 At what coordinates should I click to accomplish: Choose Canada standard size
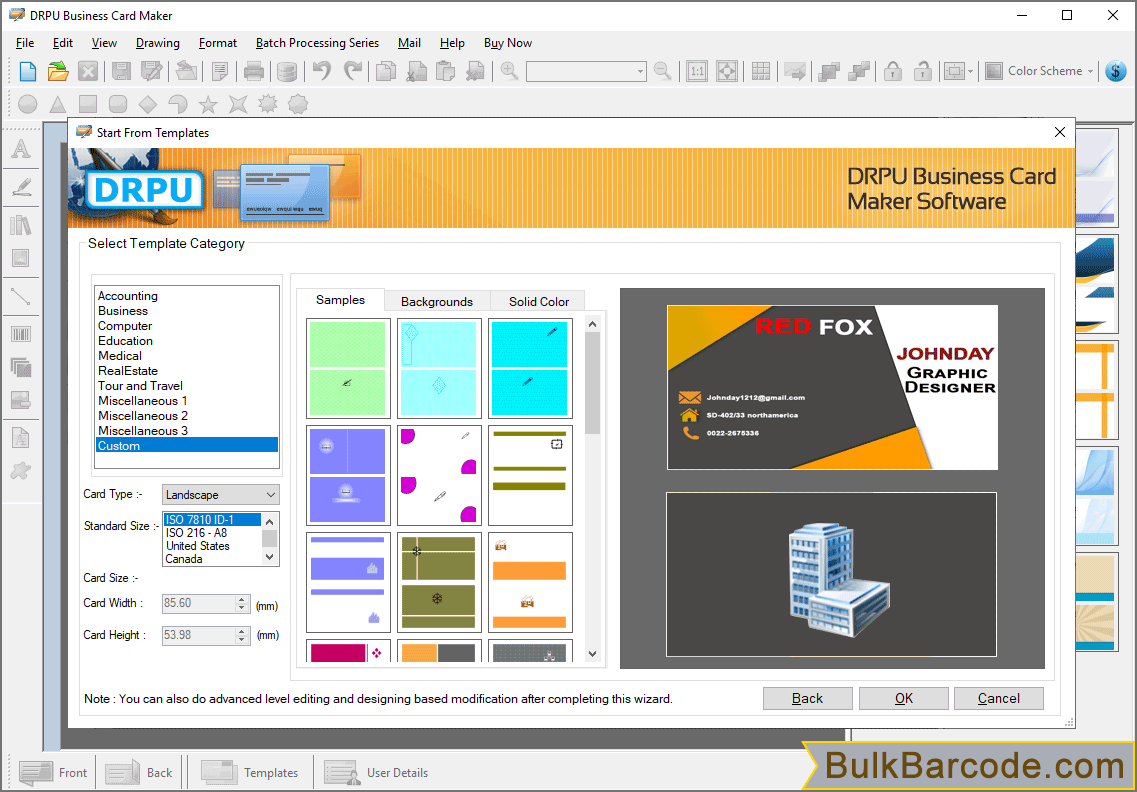point(183,559)
